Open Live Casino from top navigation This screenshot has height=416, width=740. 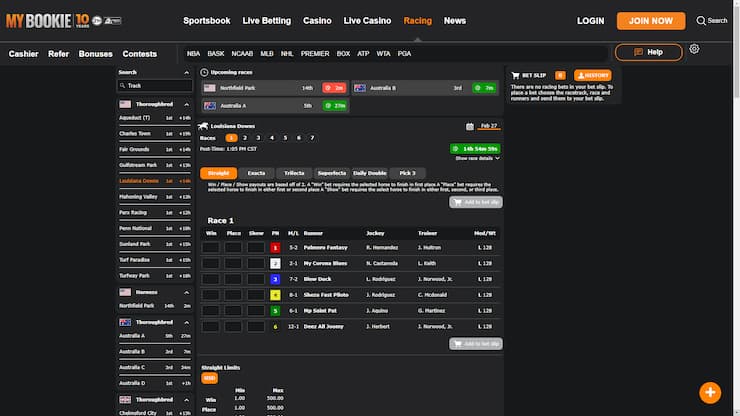pyautogui.click(x=367, y=21)
